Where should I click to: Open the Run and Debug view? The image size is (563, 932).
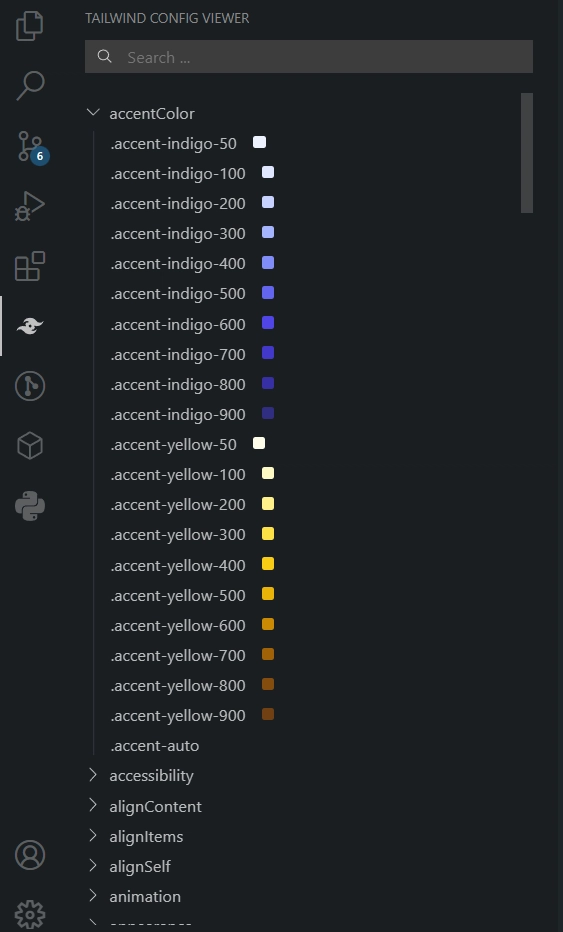(30, 206)
